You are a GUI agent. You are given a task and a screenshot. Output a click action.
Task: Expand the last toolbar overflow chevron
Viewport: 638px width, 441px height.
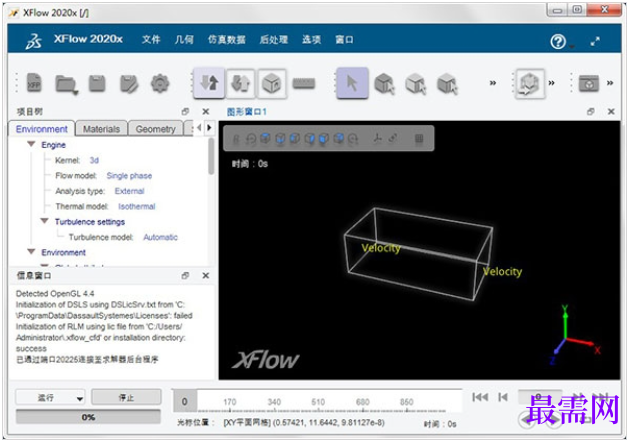(610, 83)
